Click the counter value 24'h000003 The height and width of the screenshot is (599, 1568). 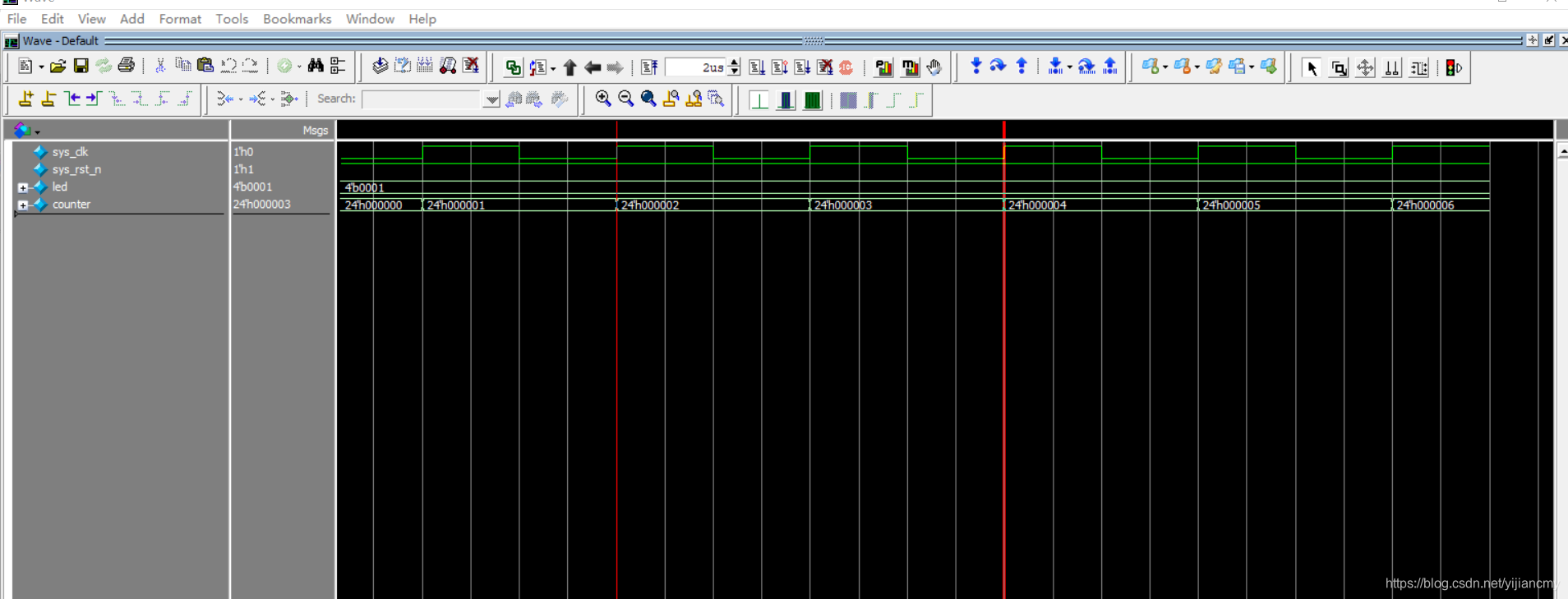262,205
